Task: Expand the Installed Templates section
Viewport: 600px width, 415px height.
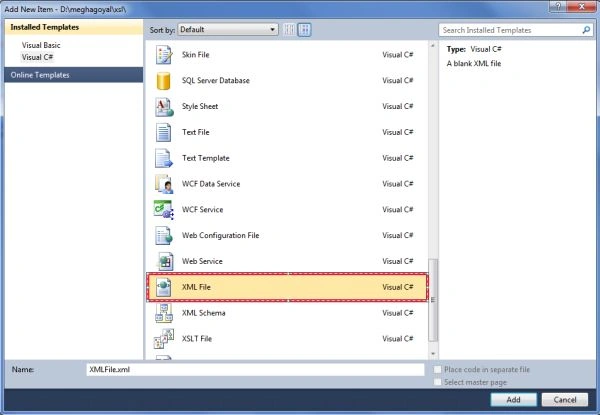Action: click(74, 27)
